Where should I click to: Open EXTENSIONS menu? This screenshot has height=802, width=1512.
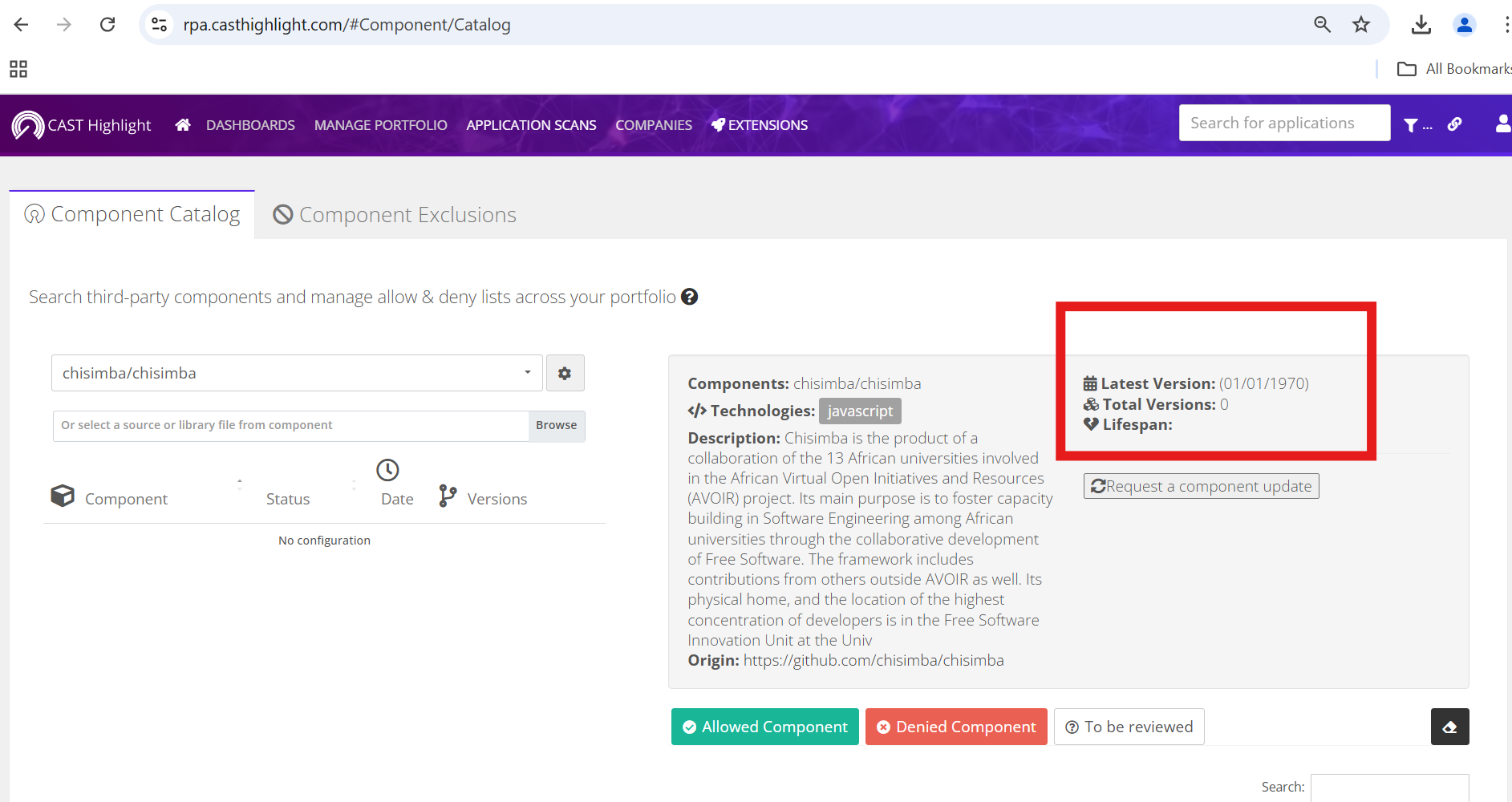coord(760,125)
